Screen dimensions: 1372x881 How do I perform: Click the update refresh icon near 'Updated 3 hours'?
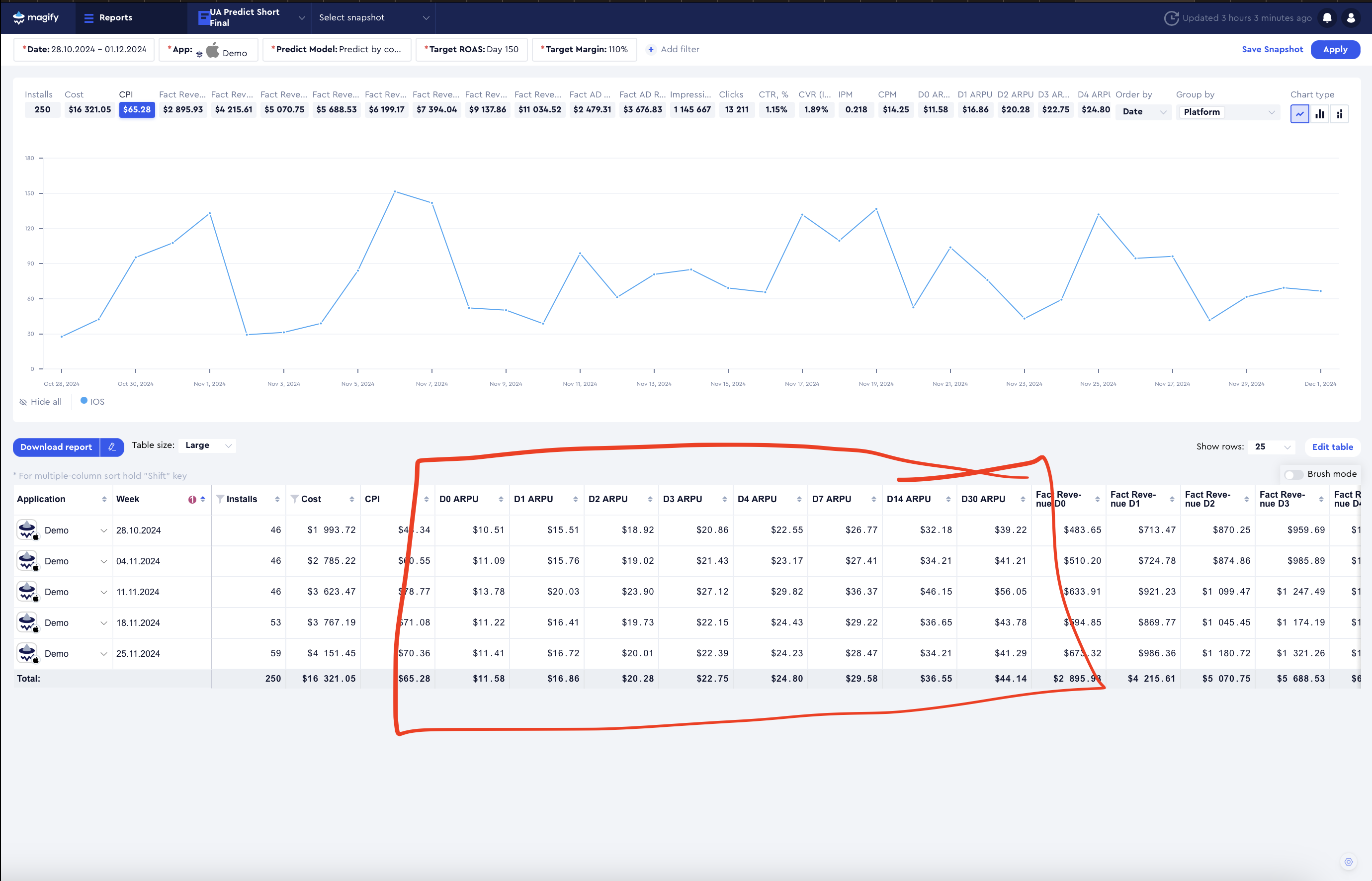click(1172, 18)
